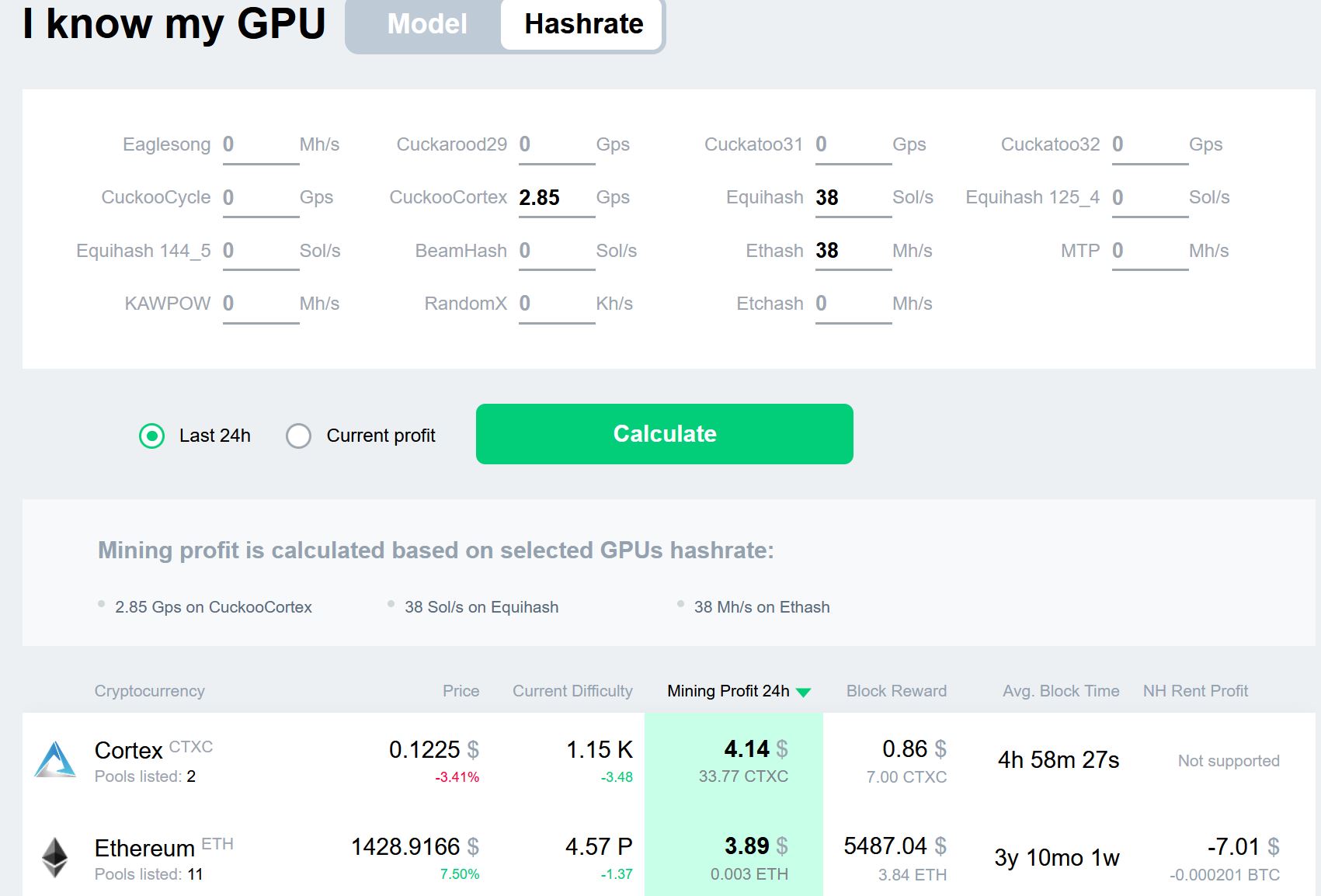Image resolution: width=1321 pixels, height=896 pixels.
Task: Sort table by Price column header
Action: (x=461, y=691)
